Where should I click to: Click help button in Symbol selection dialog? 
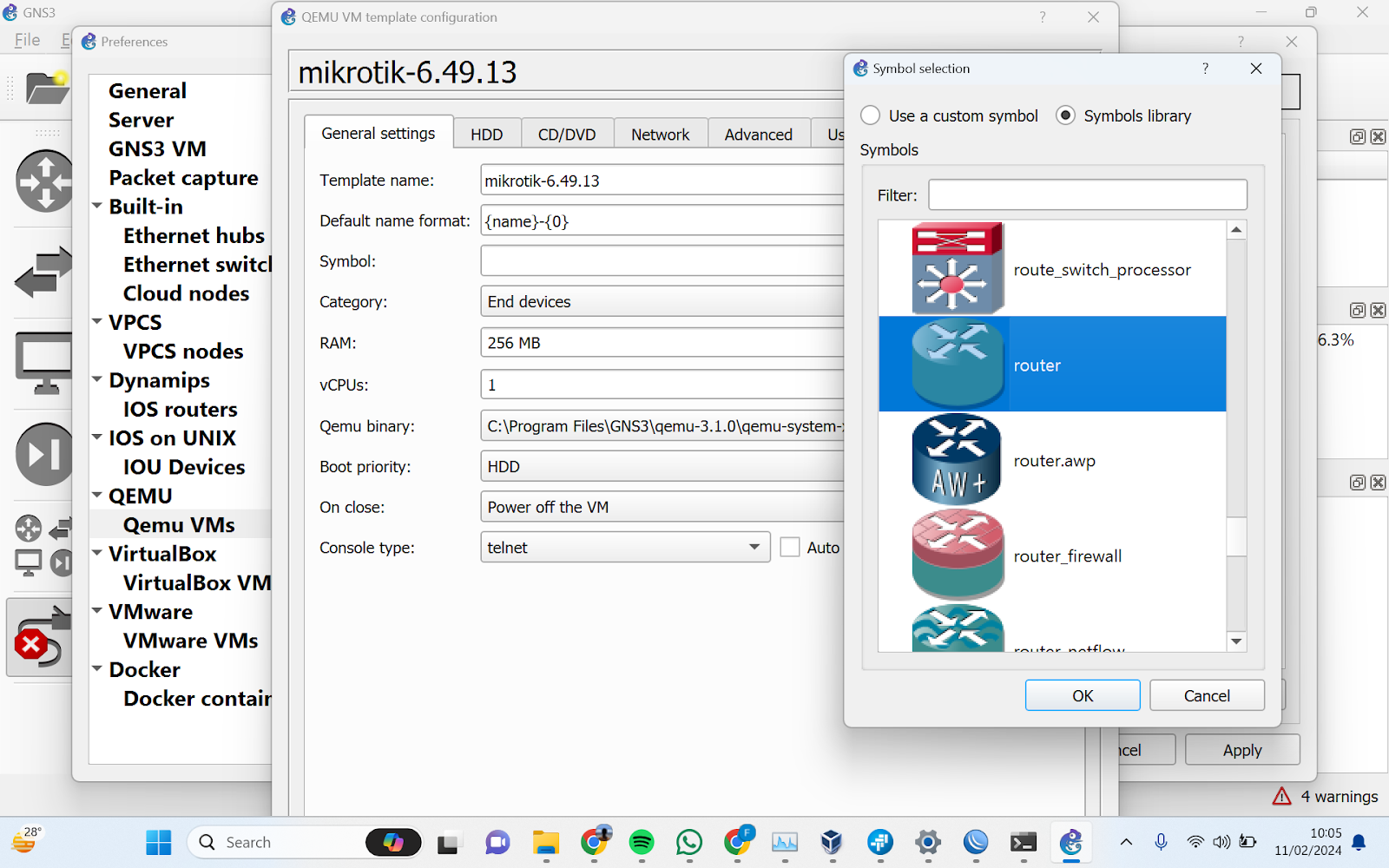point(1205,69)
